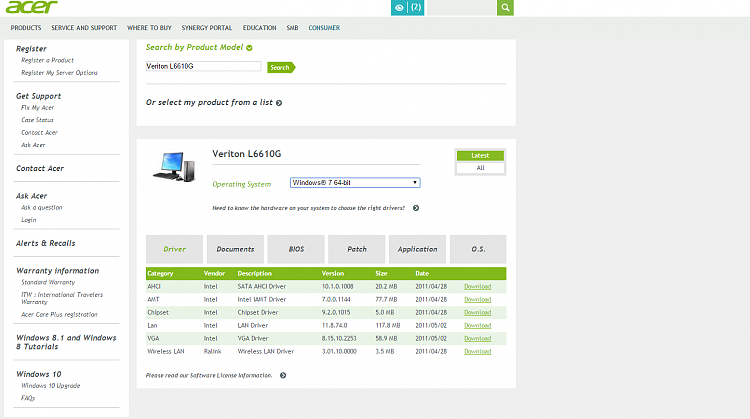Viewport: 750px width, 419px height.
Task: Click the top site search input field
Action: pyautogui.click(x=462, y=8)
